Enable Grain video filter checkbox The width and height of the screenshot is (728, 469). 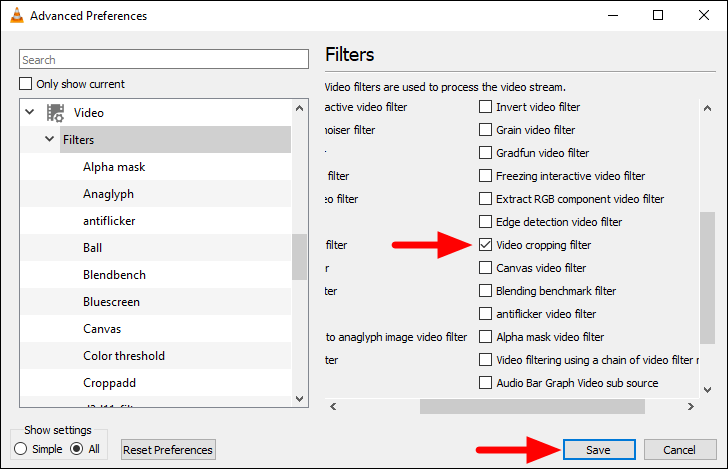[x=485, y=130]
